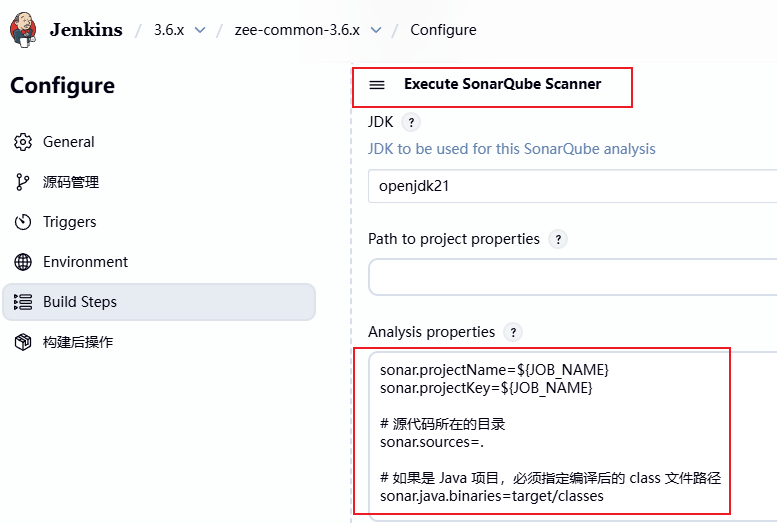
Task: Click the source code management branch icon
Action: click(x=23, y=182)
